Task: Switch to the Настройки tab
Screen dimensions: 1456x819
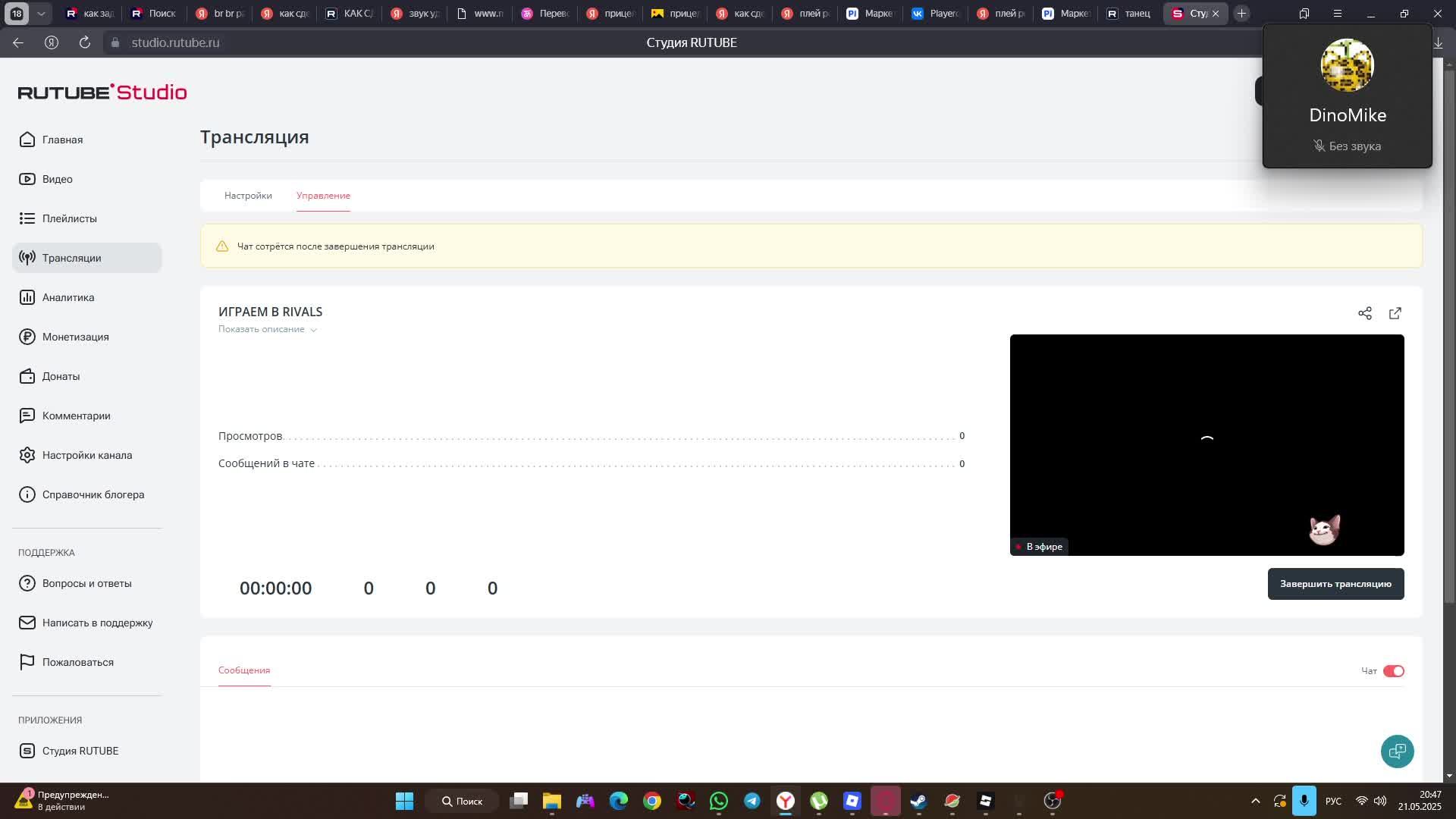Action: pyautogui.click(x=248, y=196)
